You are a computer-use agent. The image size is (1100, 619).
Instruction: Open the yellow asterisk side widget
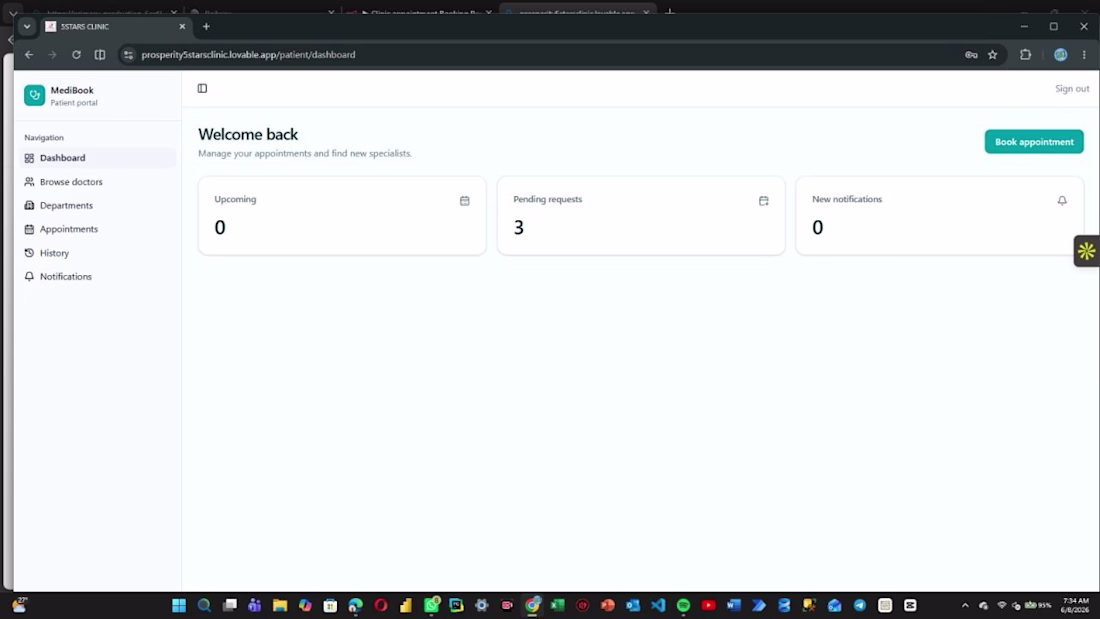tap(1087, 251)
